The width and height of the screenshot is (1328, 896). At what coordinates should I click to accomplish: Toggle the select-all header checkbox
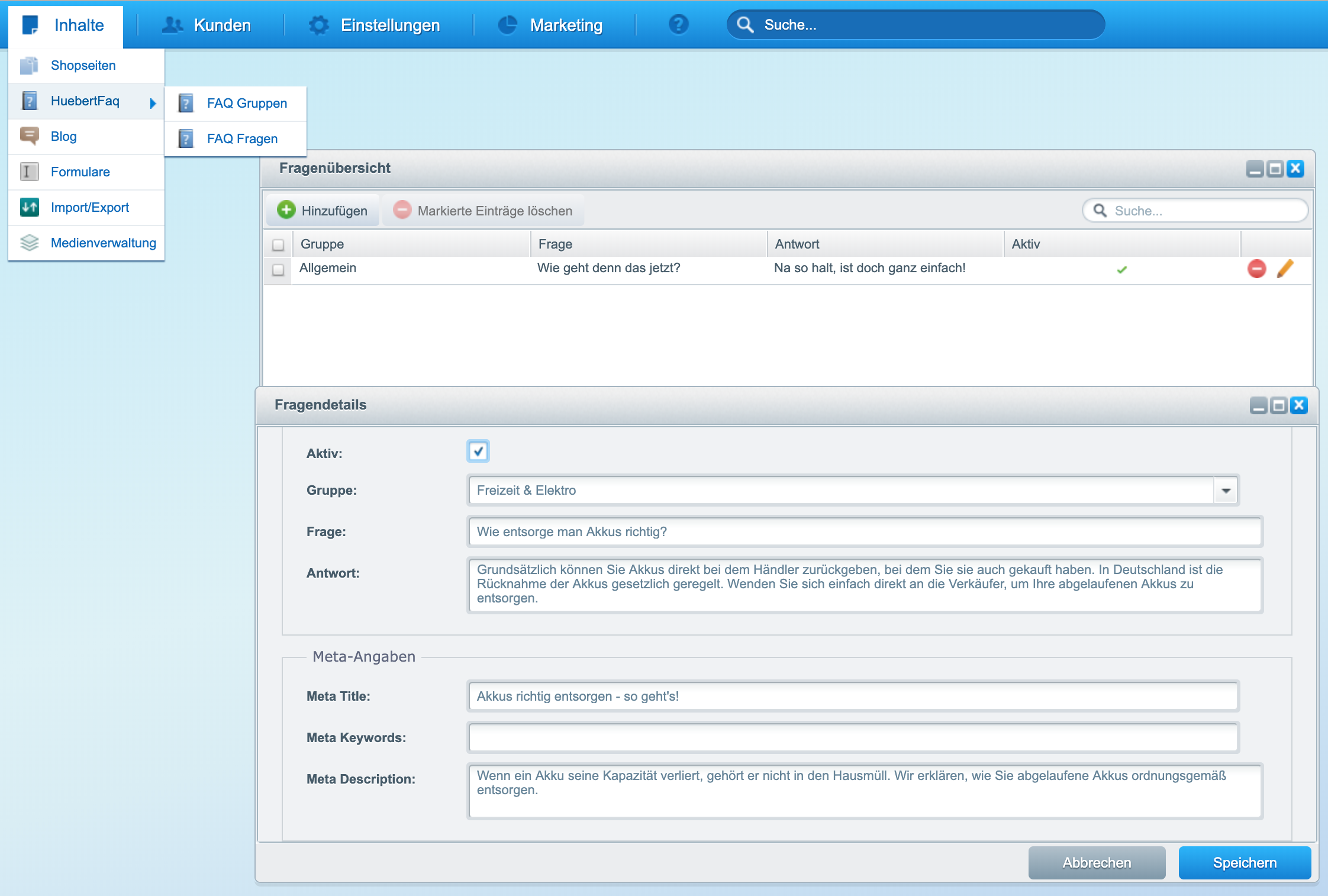pyautogui.click(x=278, y=245)
